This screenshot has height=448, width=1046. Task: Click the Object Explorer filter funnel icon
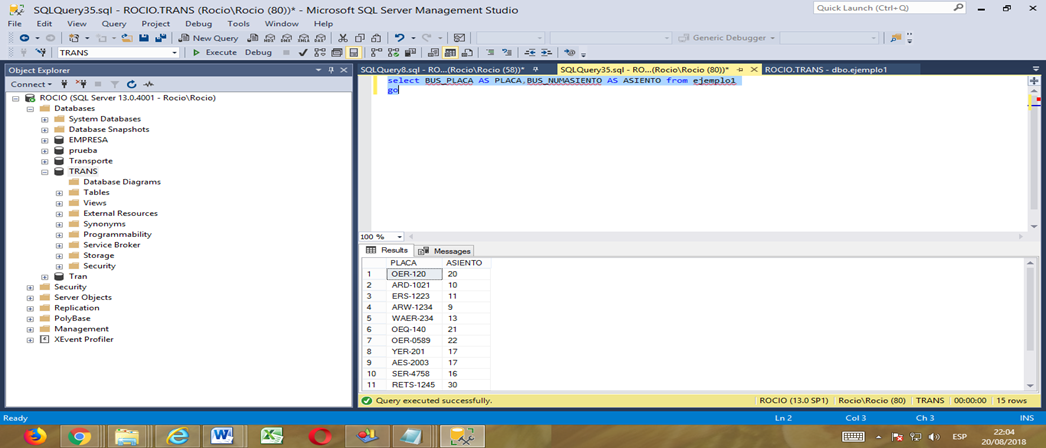click(115, 84)
